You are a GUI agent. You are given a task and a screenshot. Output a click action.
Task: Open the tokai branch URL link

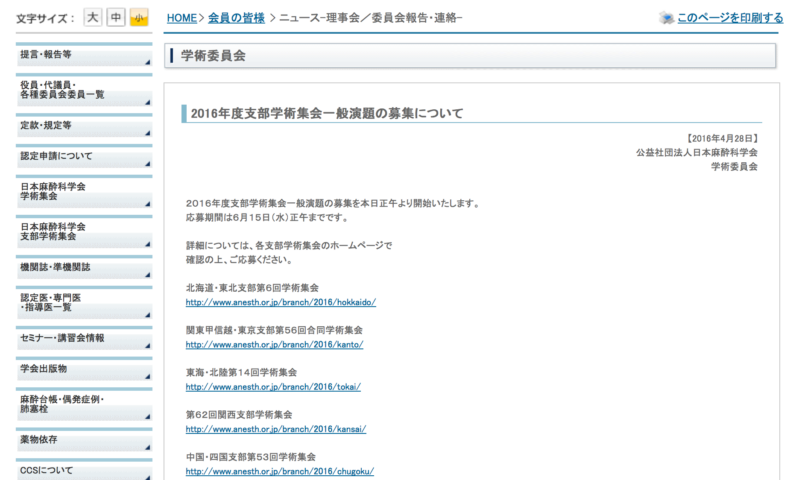(x=273, y=387)
